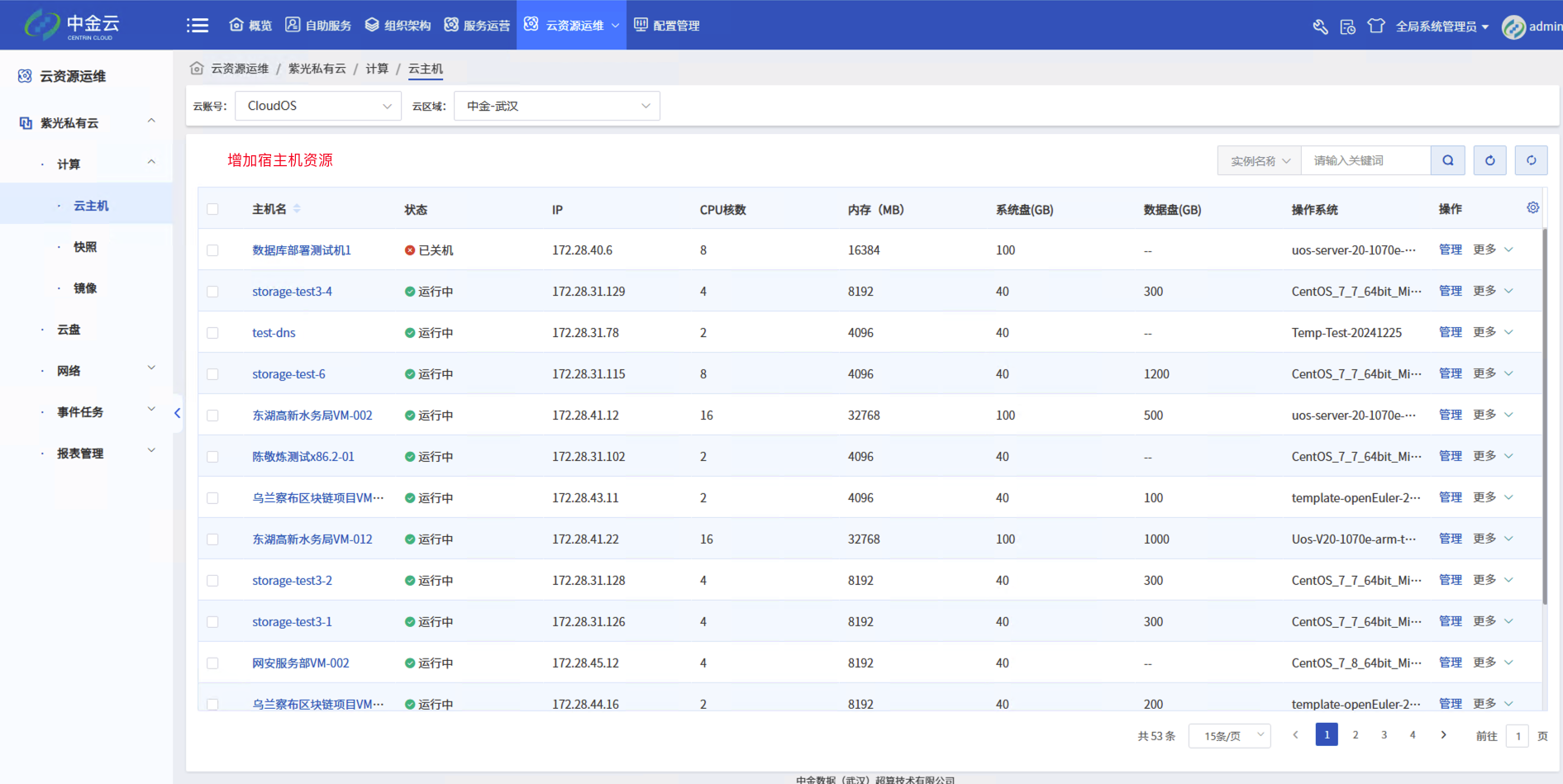Viewport: 1563px width, 784px height.
Task: Toggle the select-all checkbox in table header
Action: [212, 209]
